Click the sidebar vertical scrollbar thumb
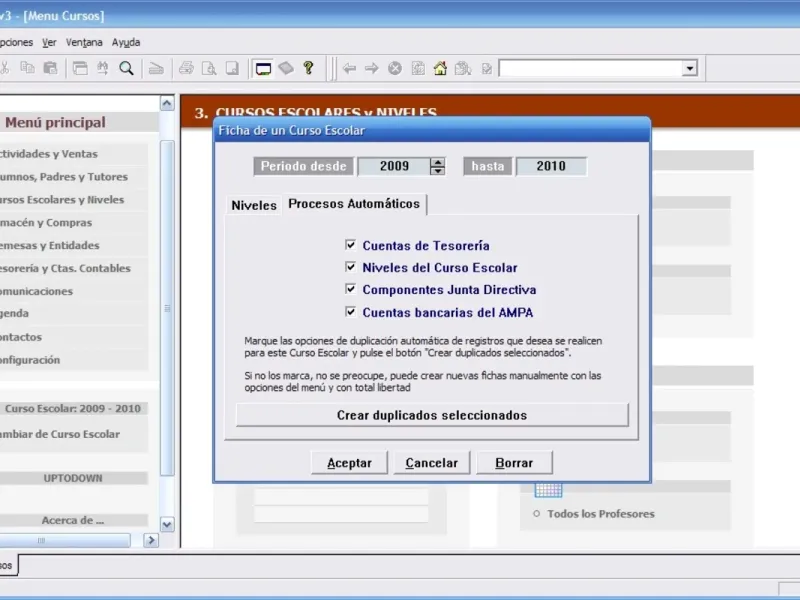The width and height of the screenshot is (800, 600). point(167,308)
